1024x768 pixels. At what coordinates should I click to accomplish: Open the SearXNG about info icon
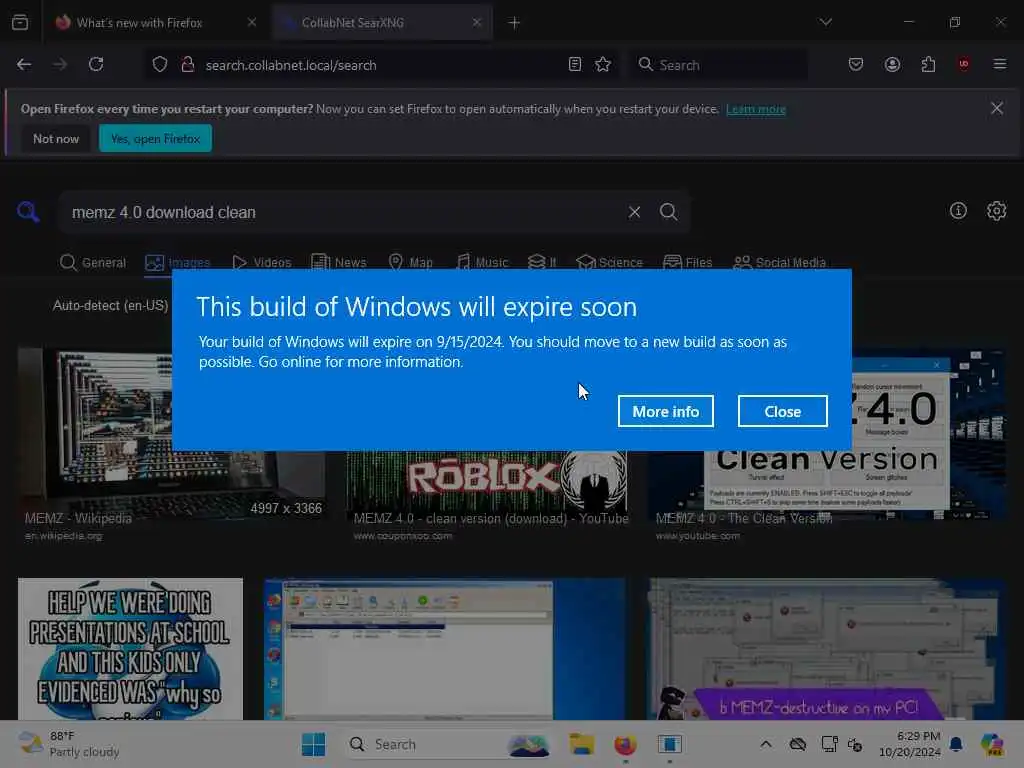pyautogui.click(x=958, y=210)
